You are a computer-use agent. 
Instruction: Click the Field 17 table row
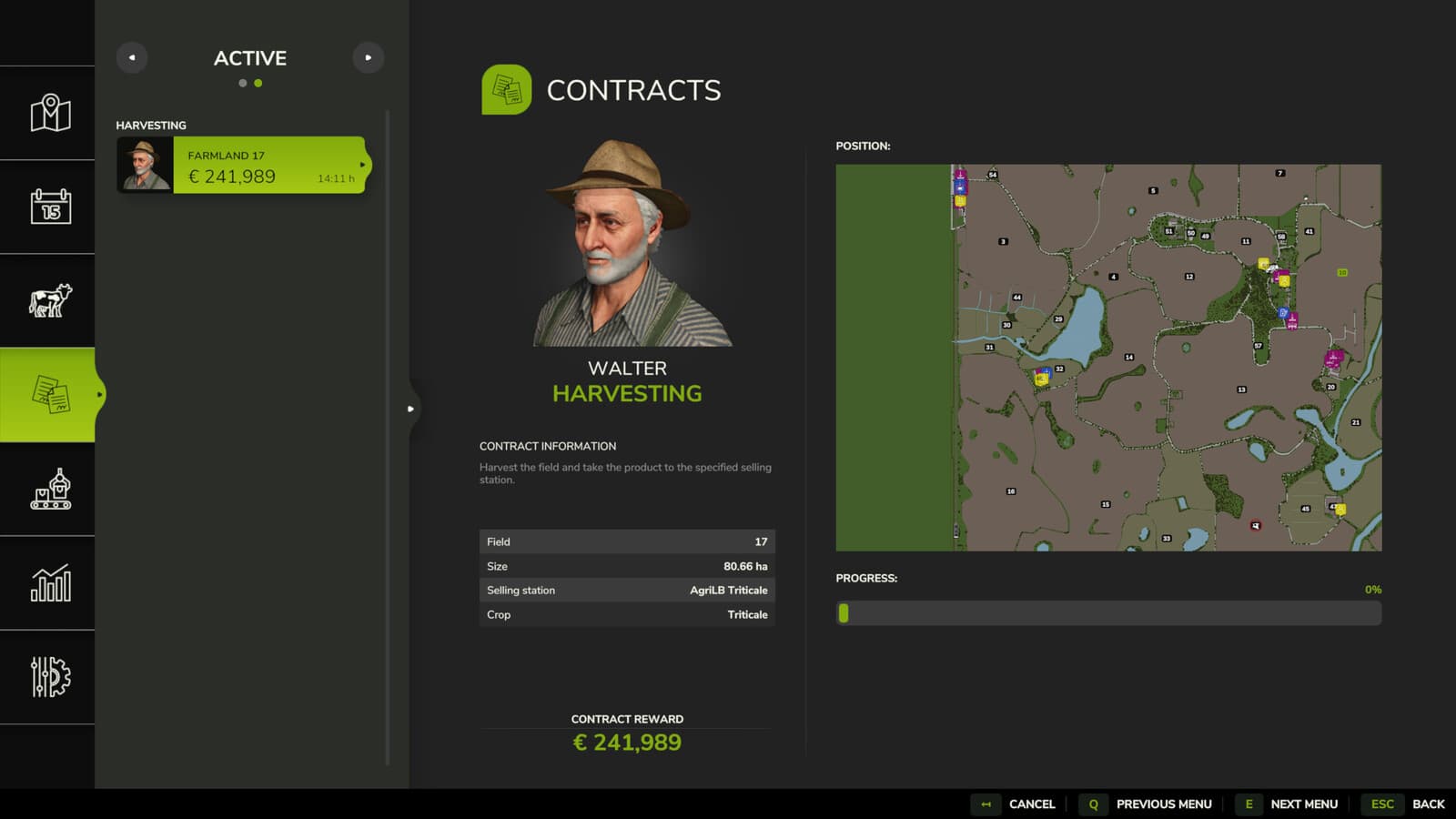pos(627,541)
